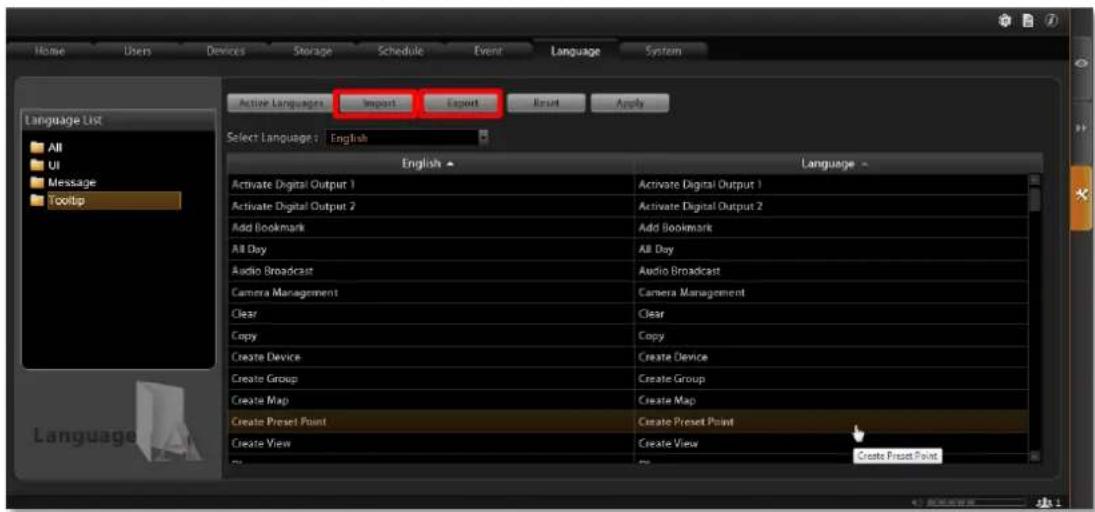The height and width of the screenshot is (512, 1095).
Task: Open the info icon in the top bar
Action: (x=1053, y=22)
